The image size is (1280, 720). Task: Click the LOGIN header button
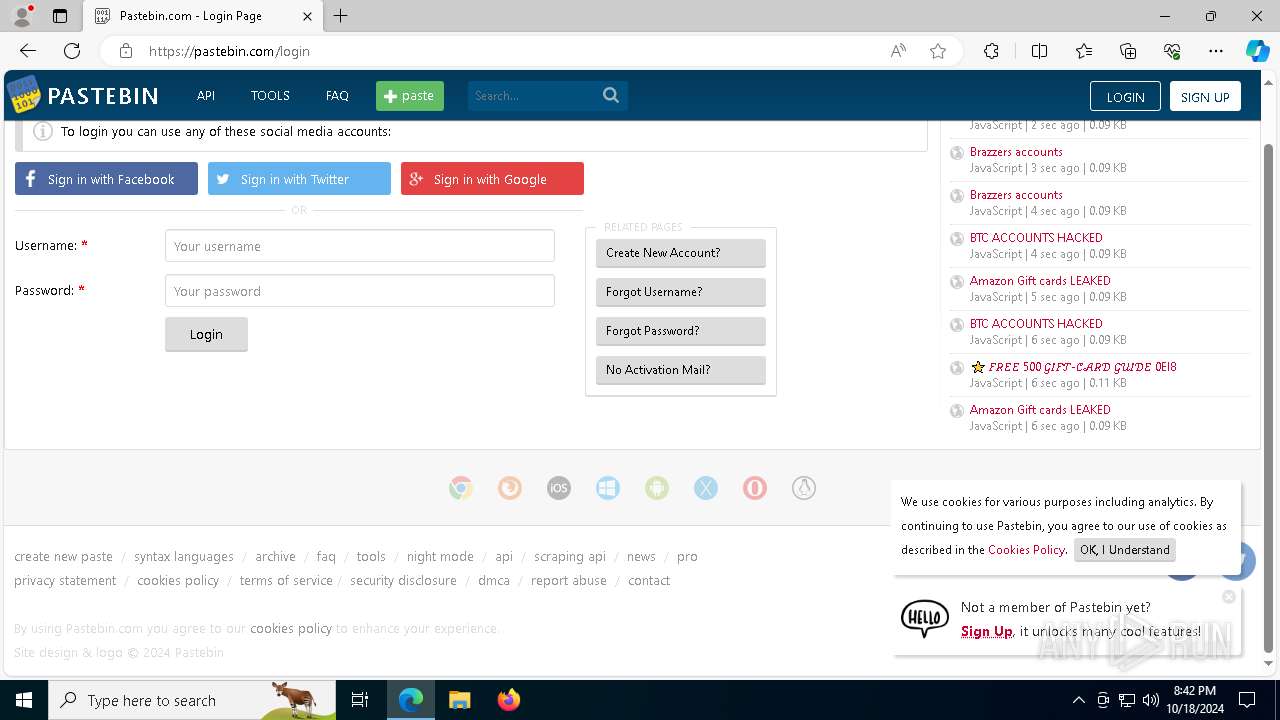point(1125,96)
